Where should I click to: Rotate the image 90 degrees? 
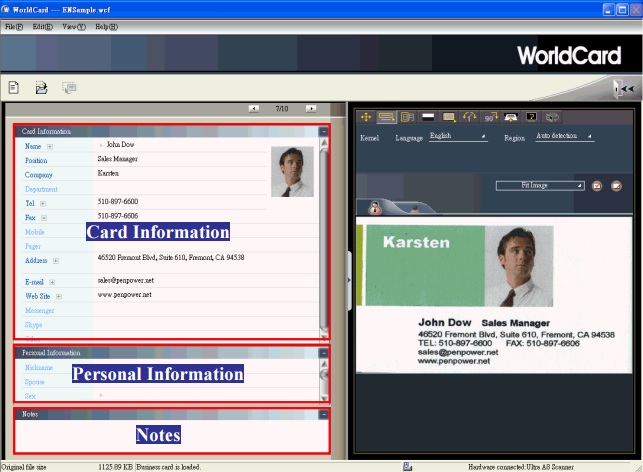click(491, 117)
